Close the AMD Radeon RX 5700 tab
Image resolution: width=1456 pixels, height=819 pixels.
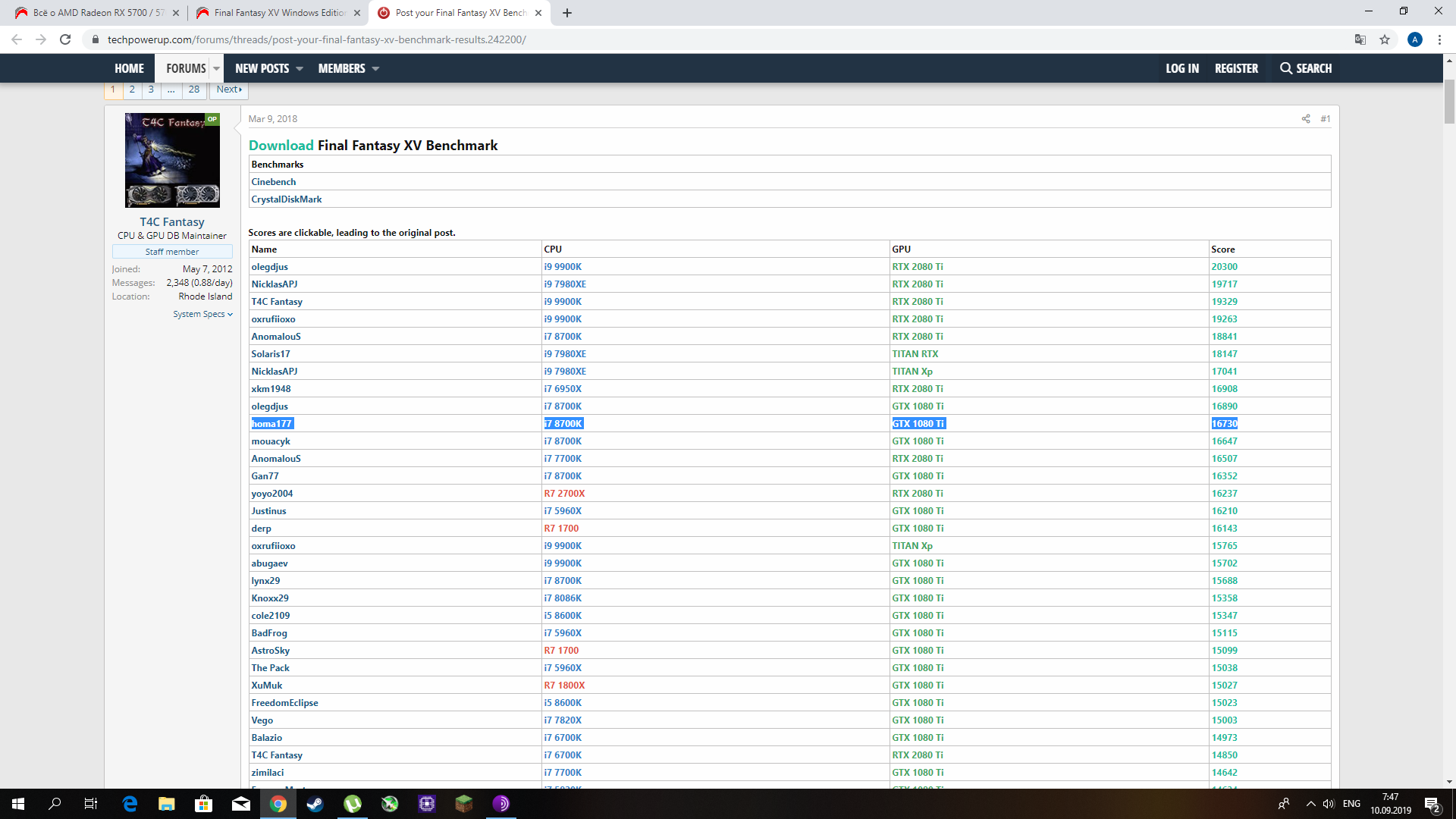point(176,13)
